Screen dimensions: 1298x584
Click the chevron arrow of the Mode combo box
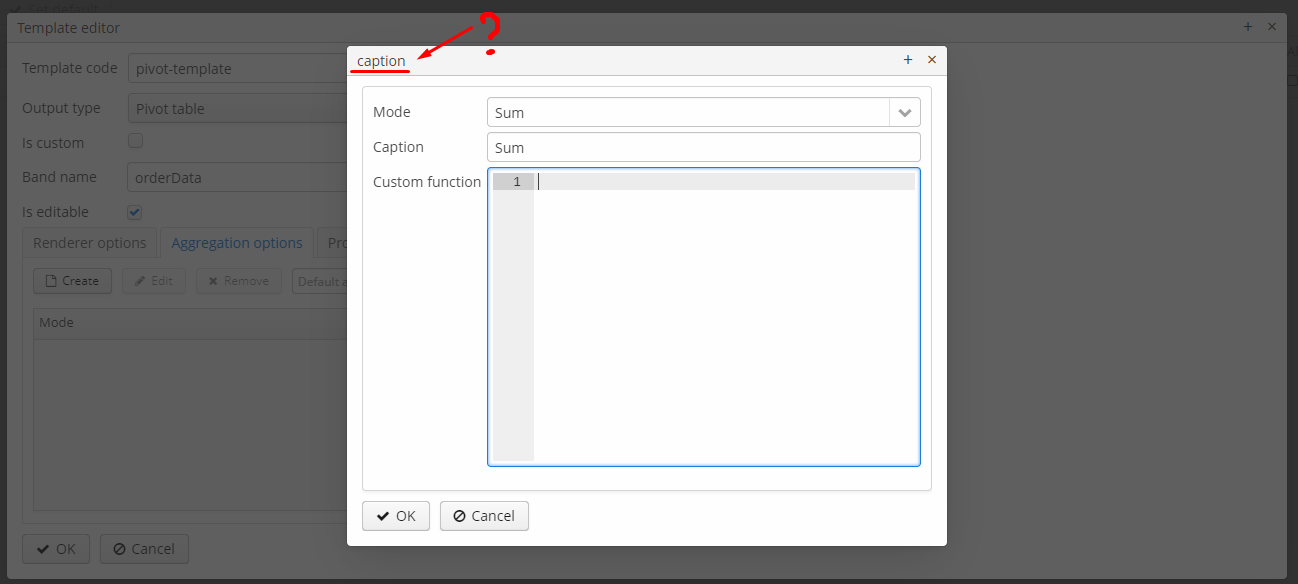point(905,112)
